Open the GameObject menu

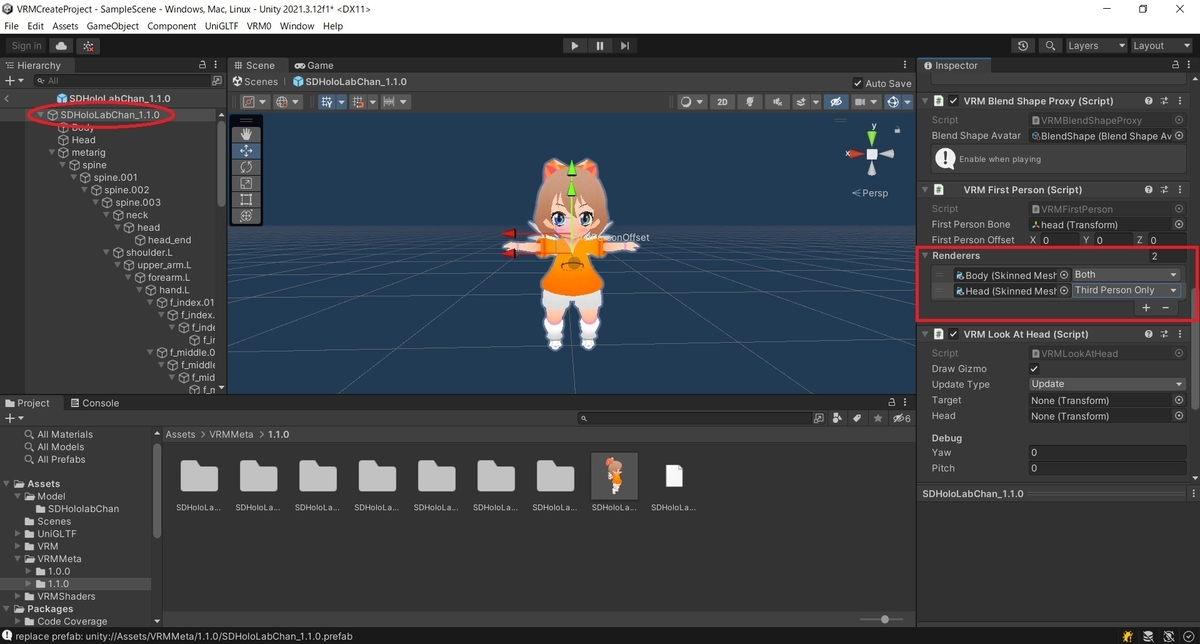tap(113, 26)
